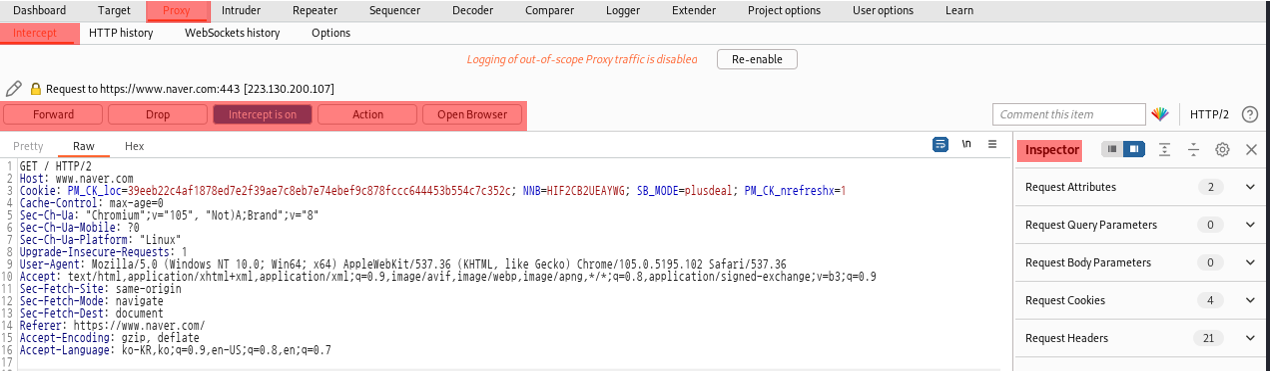This screenshot has height=371, width=1270.
Task: Open the Learn tab
Action: click(x=959, y=11)
